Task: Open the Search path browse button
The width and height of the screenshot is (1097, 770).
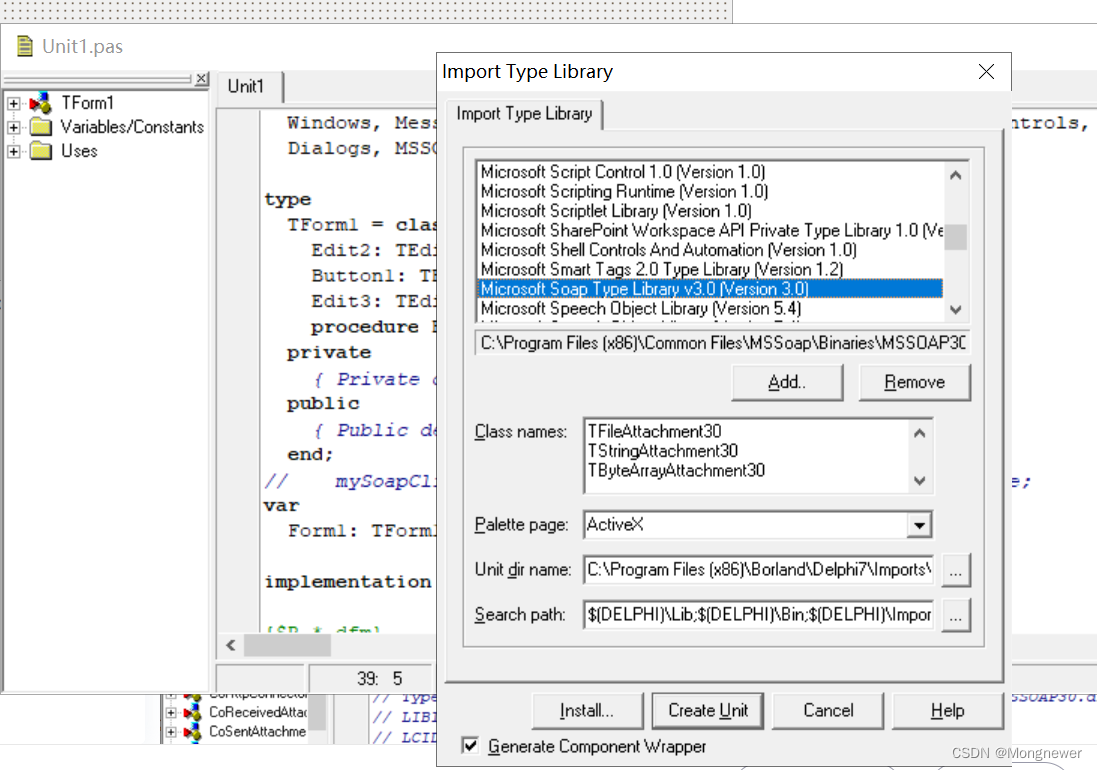Action: click(x=956, y=615)
